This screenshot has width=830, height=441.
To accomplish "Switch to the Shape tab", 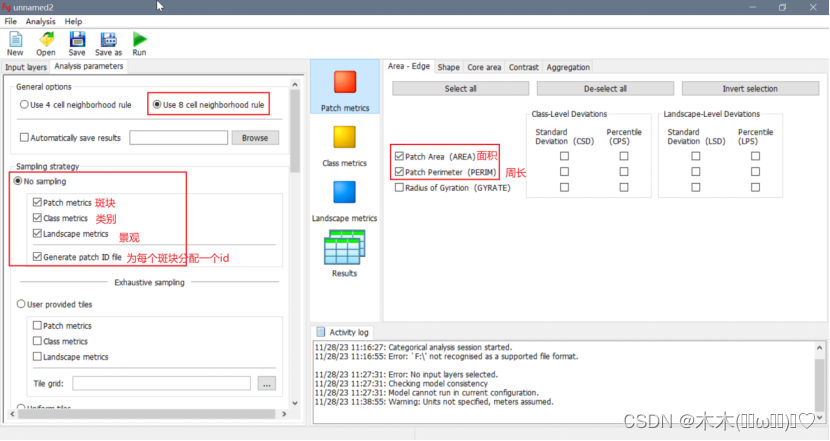I will coord(448,67).
